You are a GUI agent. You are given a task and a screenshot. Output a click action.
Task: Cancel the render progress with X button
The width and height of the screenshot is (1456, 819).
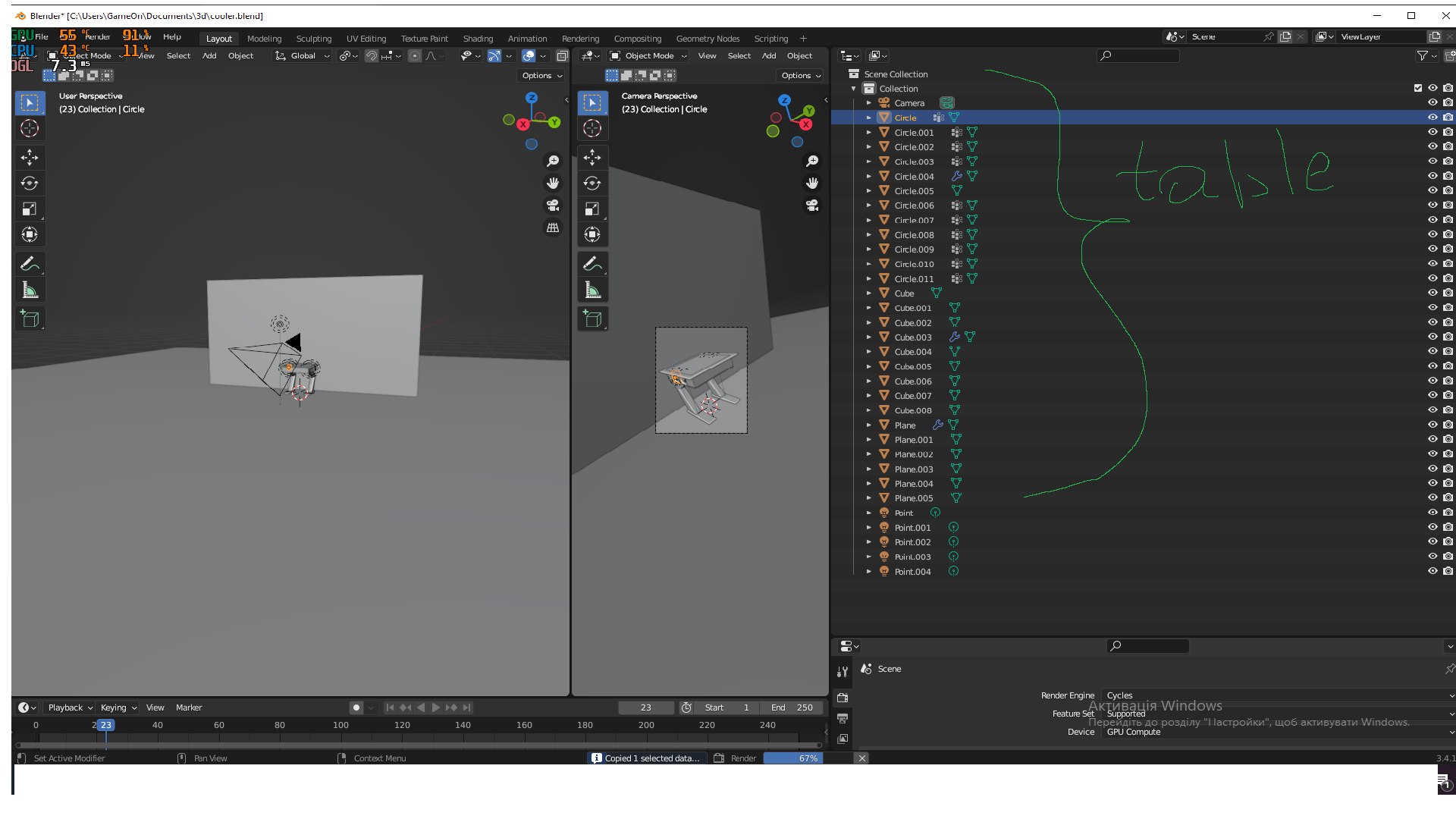(862, 758)
